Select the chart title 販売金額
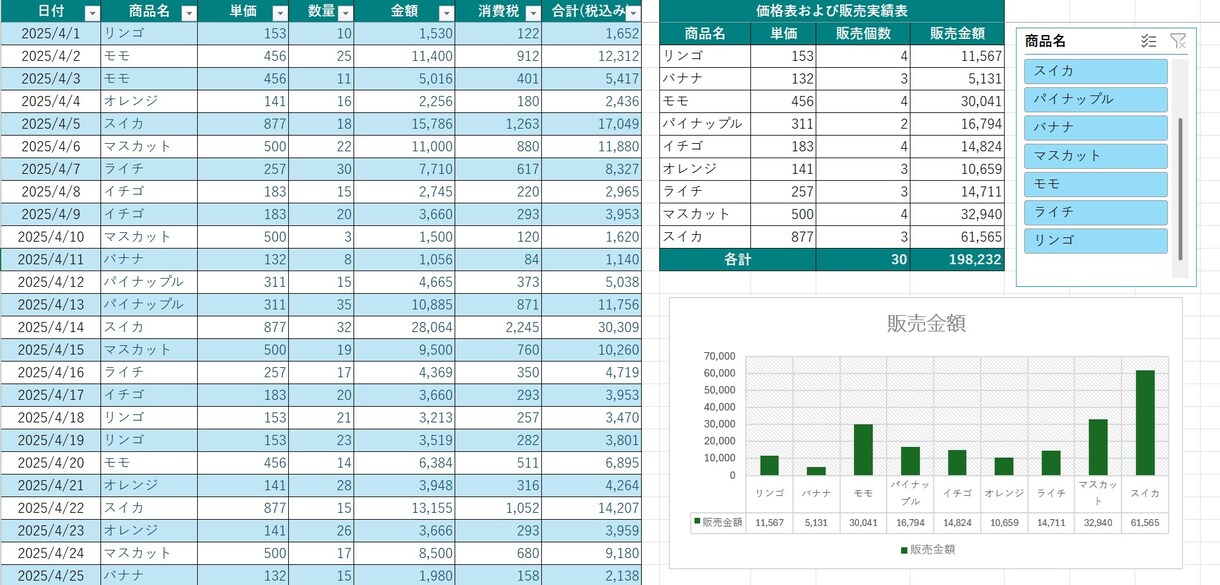 [926, 323]
